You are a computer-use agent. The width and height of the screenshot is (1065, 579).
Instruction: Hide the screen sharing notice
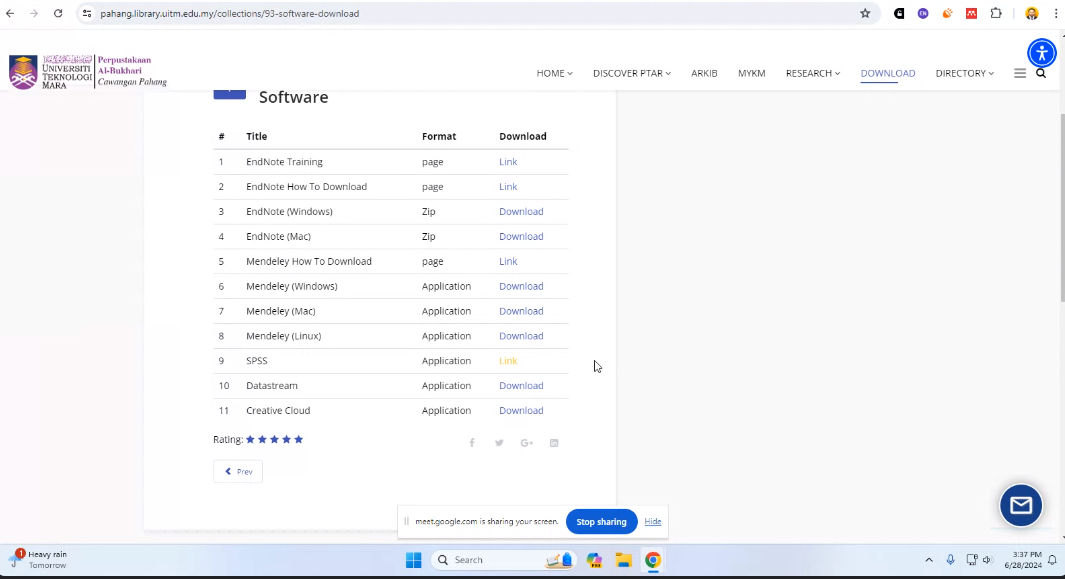tap(653, 521)
